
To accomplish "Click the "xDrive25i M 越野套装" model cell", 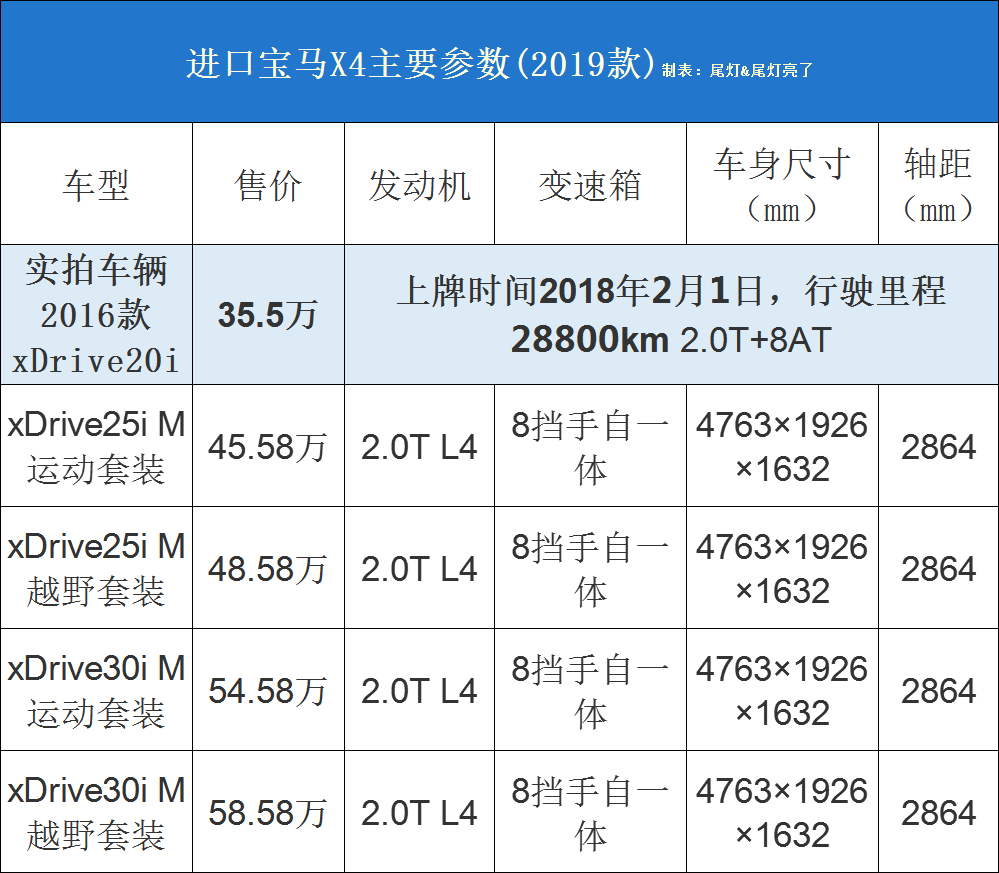I will [x=96, y=568].
